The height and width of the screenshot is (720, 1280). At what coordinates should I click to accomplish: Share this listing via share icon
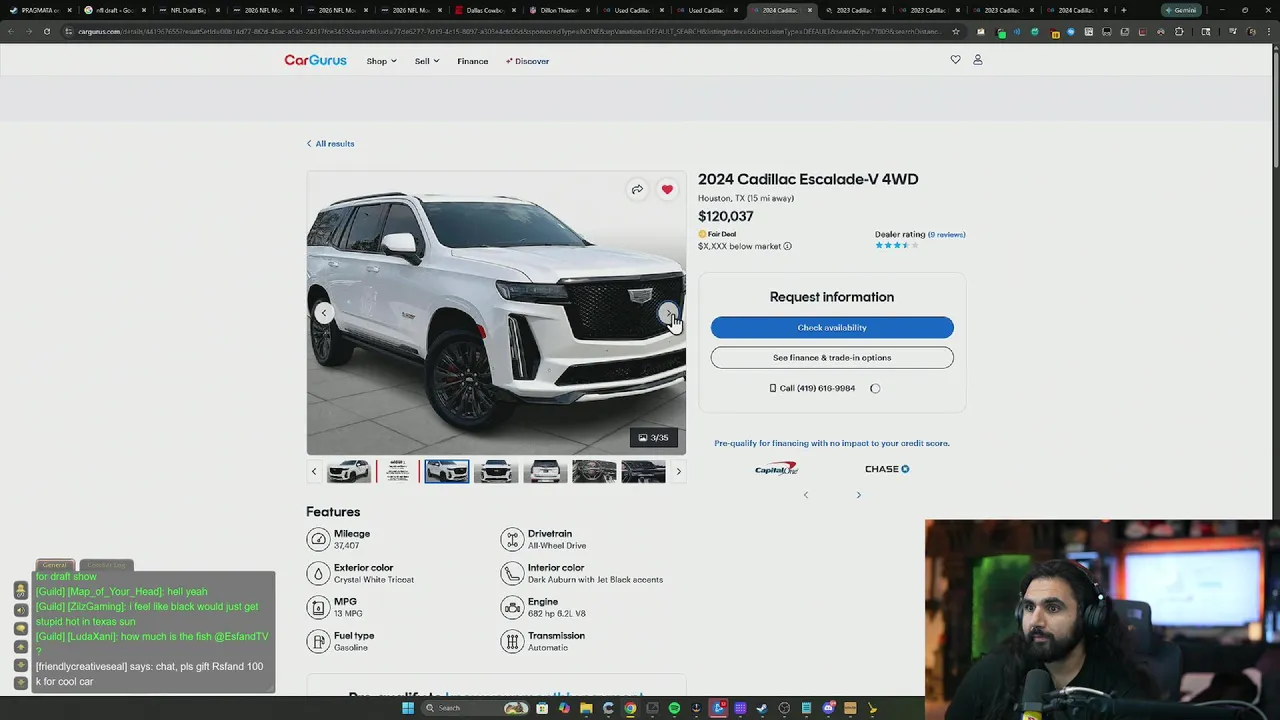click(637, 189)
